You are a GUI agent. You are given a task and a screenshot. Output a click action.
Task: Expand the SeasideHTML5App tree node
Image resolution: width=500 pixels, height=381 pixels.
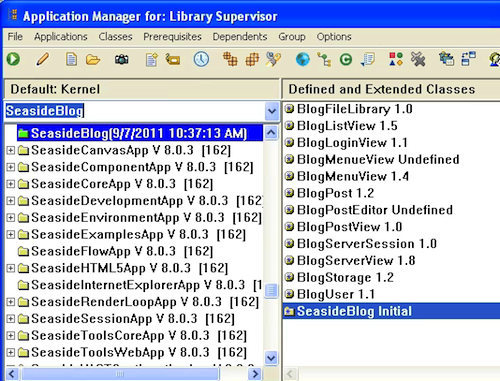click(x=11, y=268)
